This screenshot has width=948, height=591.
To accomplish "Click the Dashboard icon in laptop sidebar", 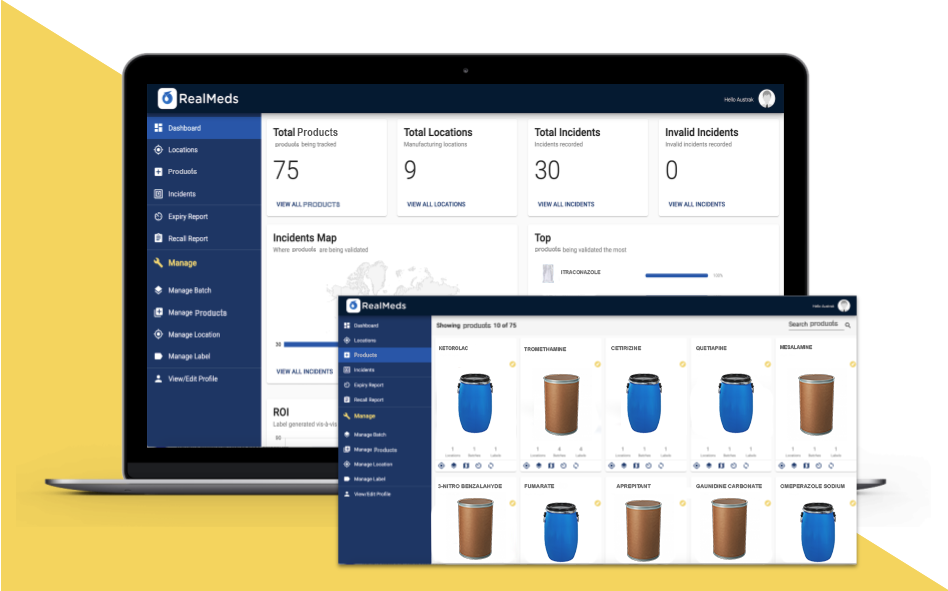I will 158,128.
